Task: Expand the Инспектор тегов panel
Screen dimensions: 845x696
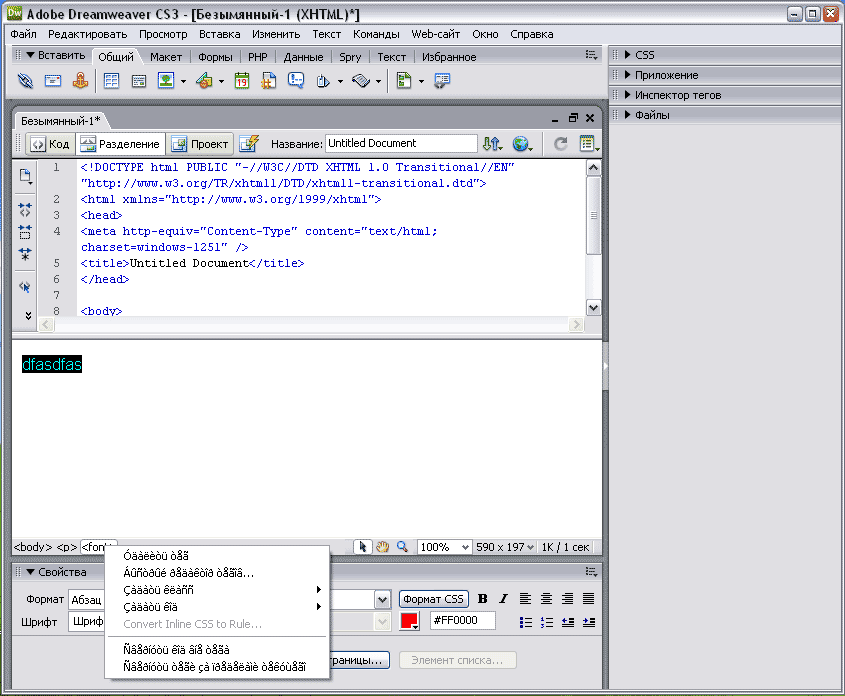Action: point(628,95)
